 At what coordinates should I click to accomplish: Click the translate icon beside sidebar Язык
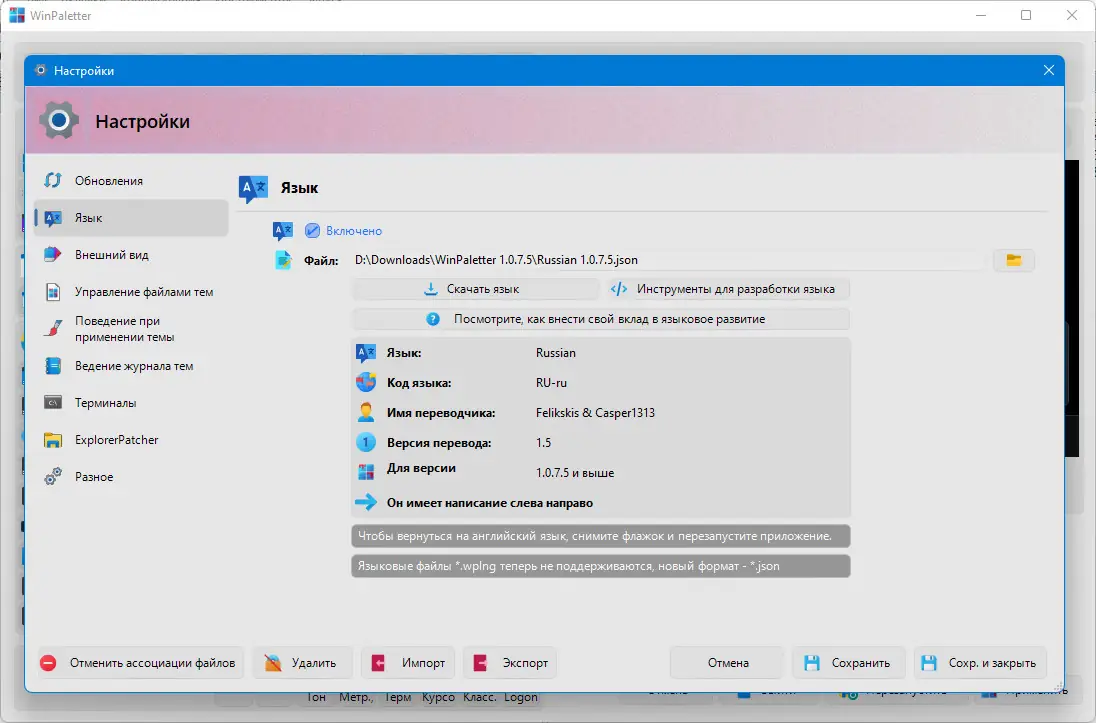53,218
